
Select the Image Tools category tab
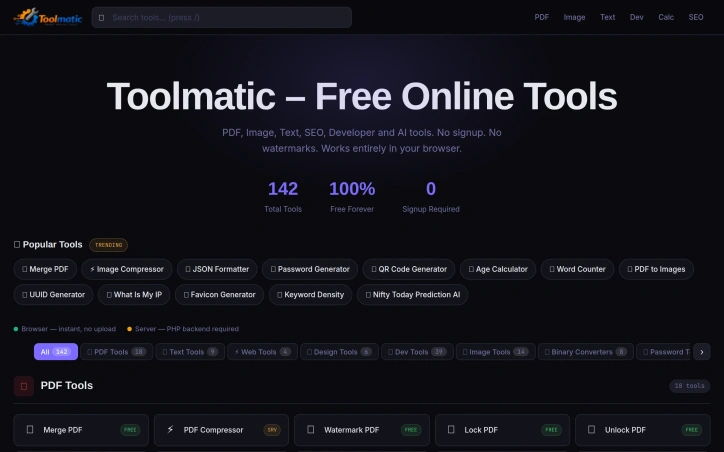click(495, 352)
